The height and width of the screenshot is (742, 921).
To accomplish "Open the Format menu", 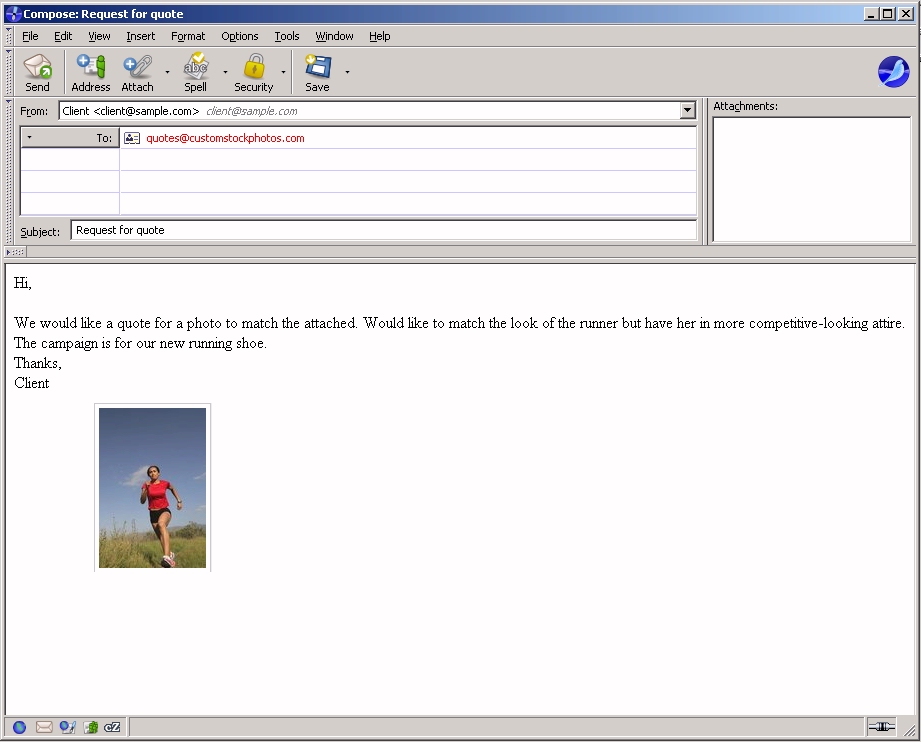I will tap(188, 36).
